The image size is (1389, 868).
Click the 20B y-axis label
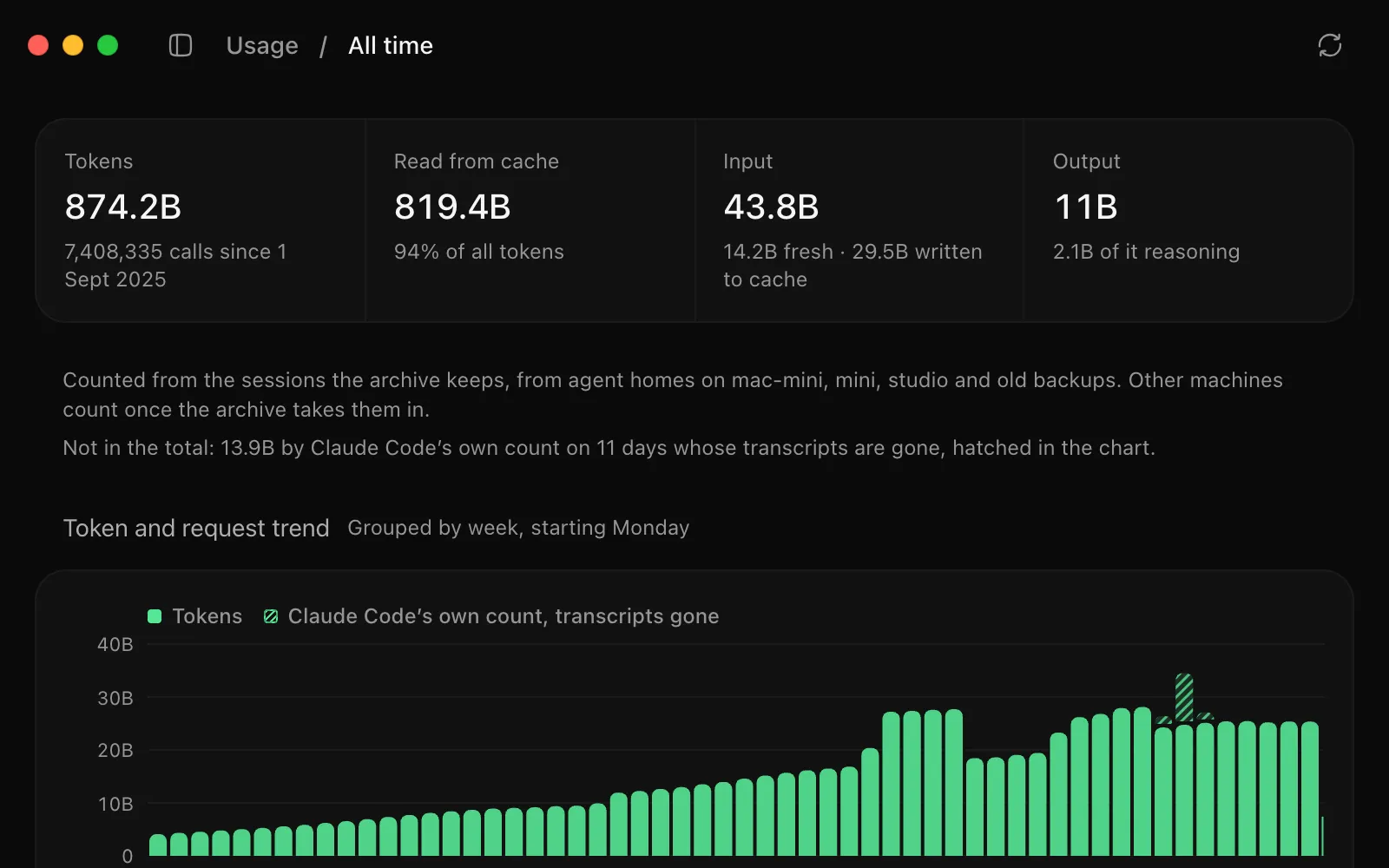click(x=115, y=750)
